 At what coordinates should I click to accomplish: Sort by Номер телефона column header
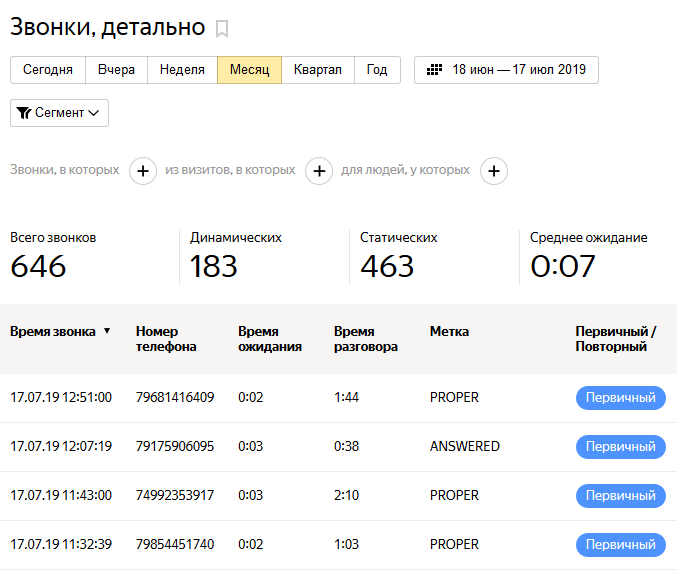166,339
